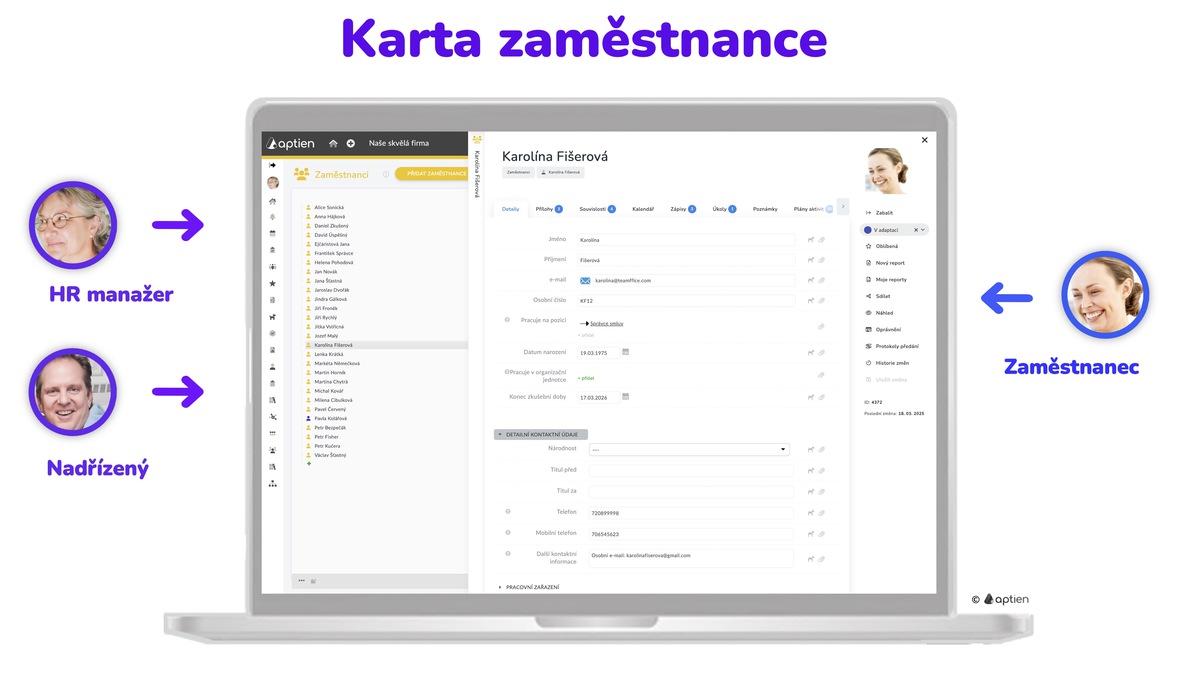Open the calendar icon in left sidebar
Image resolution: width=1200 pixels, height=680 pixels.
tap(272, 233)
